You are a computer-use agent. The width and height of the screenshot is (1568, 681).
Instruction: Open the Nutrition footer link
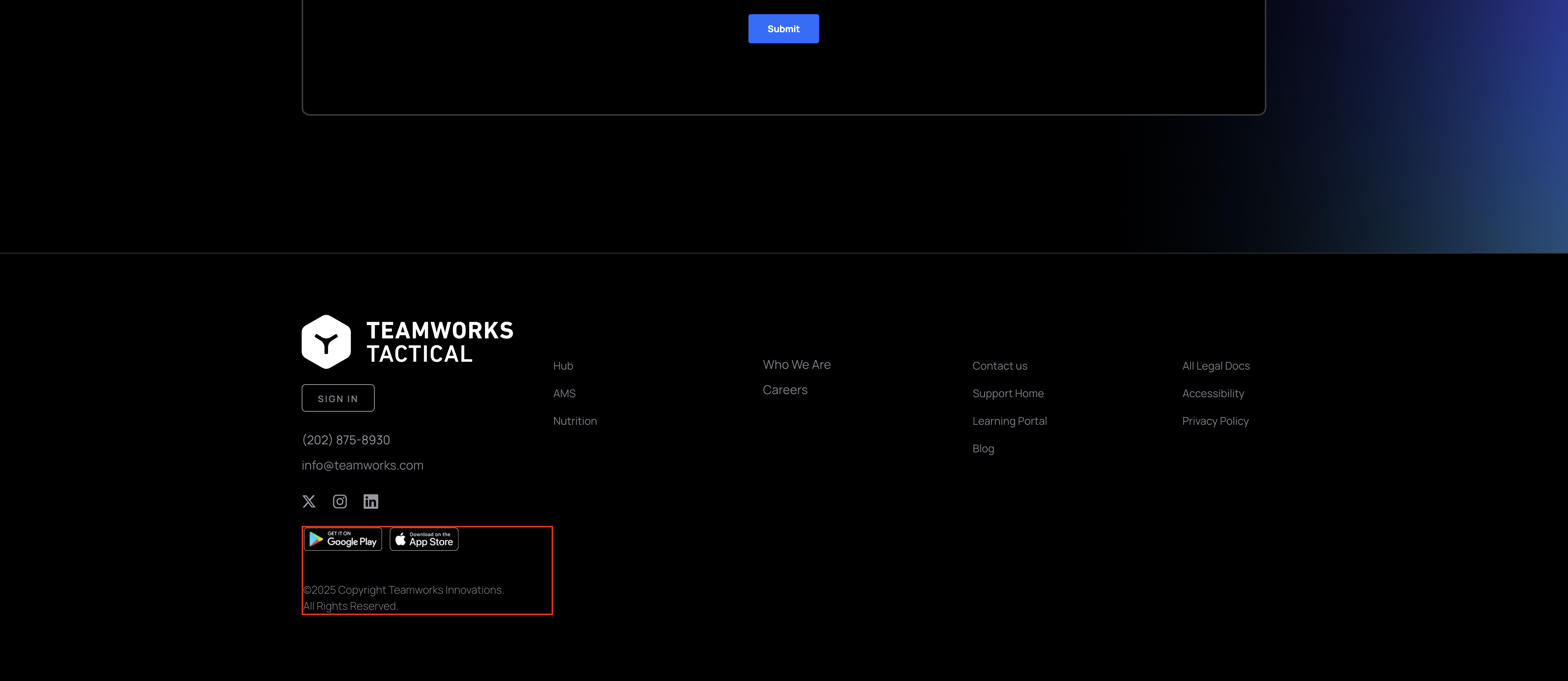tap(575, 421)
